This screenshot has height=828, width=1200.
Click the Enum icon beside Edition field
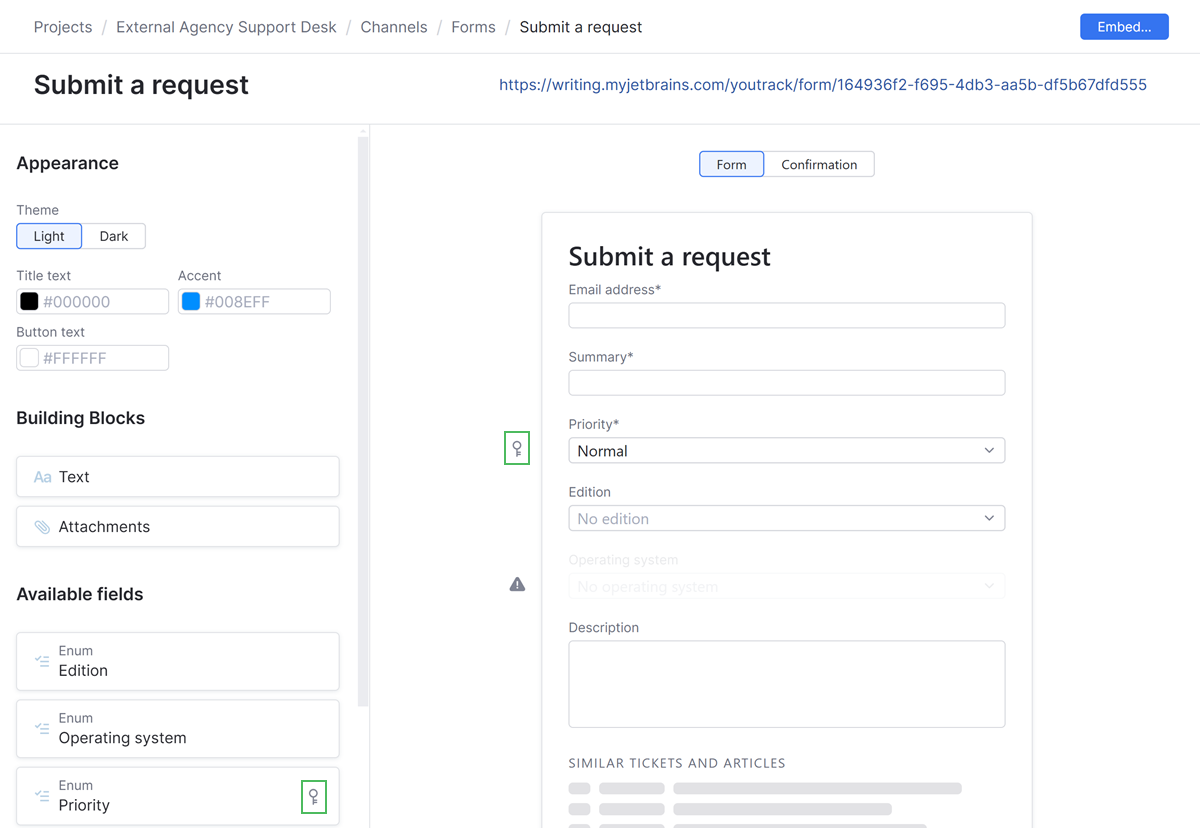[41, 661]
